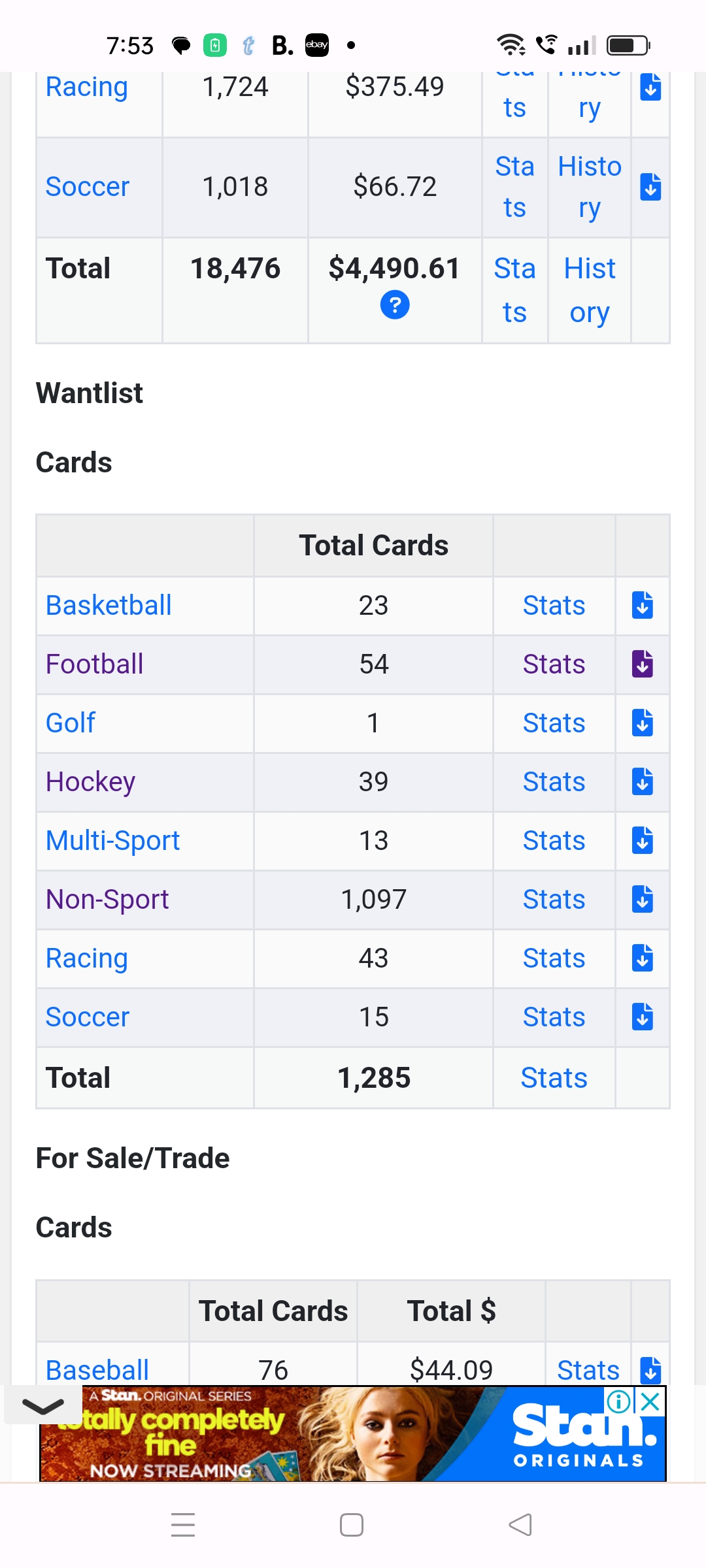Open the Baseball for-sale link
Viewport: 706px width, 1568px height.
pyautogui.click(x=97, y=1370)
